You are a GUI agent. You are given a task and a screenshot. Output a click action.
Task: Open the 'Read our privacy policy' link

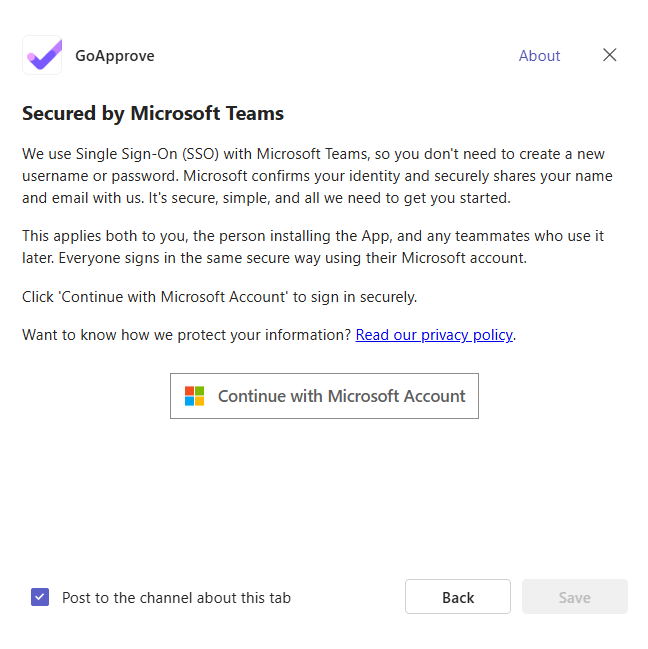tap(434, 335)
